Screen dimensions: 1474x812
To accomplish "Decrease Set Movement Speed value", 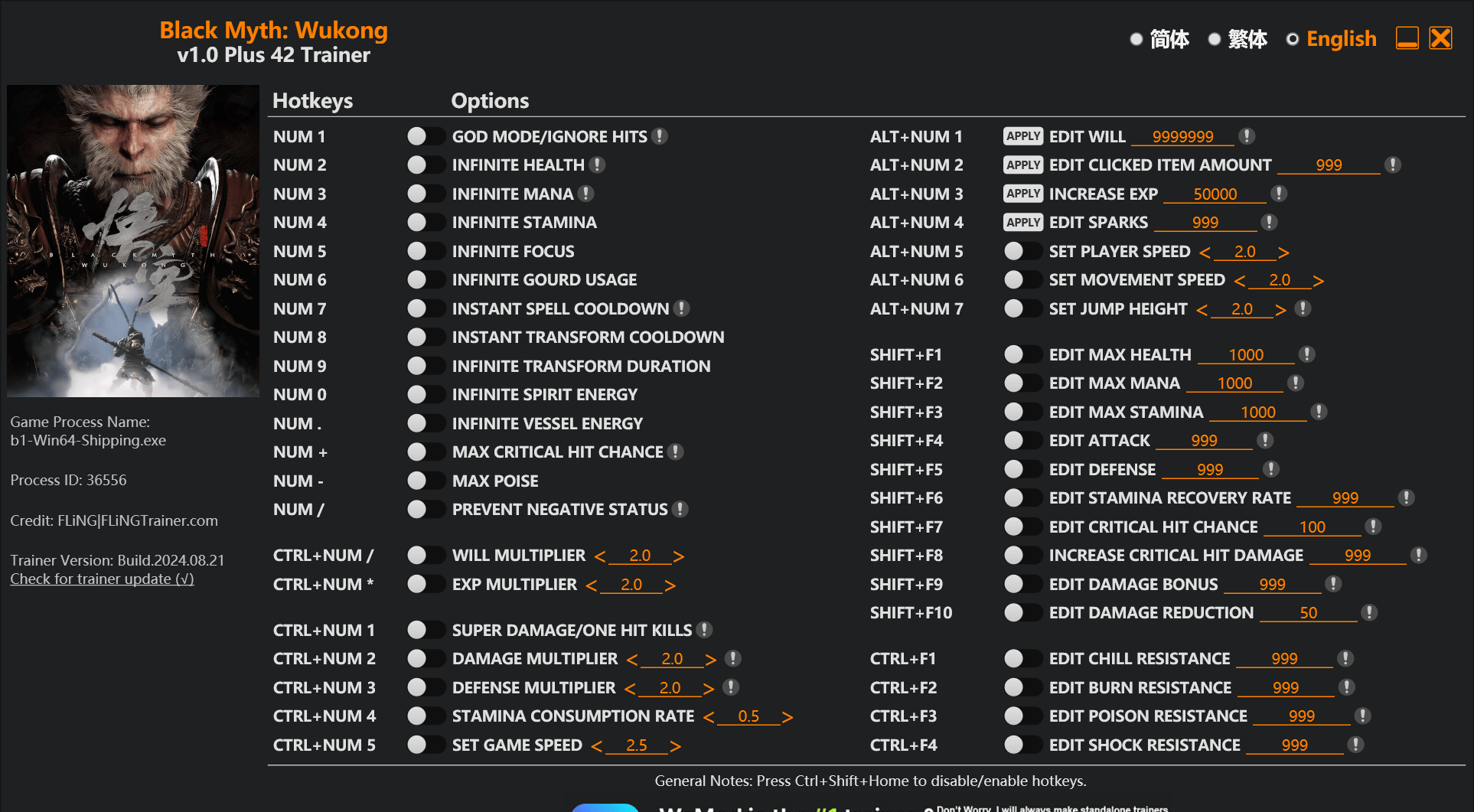I will [1240, 281].
